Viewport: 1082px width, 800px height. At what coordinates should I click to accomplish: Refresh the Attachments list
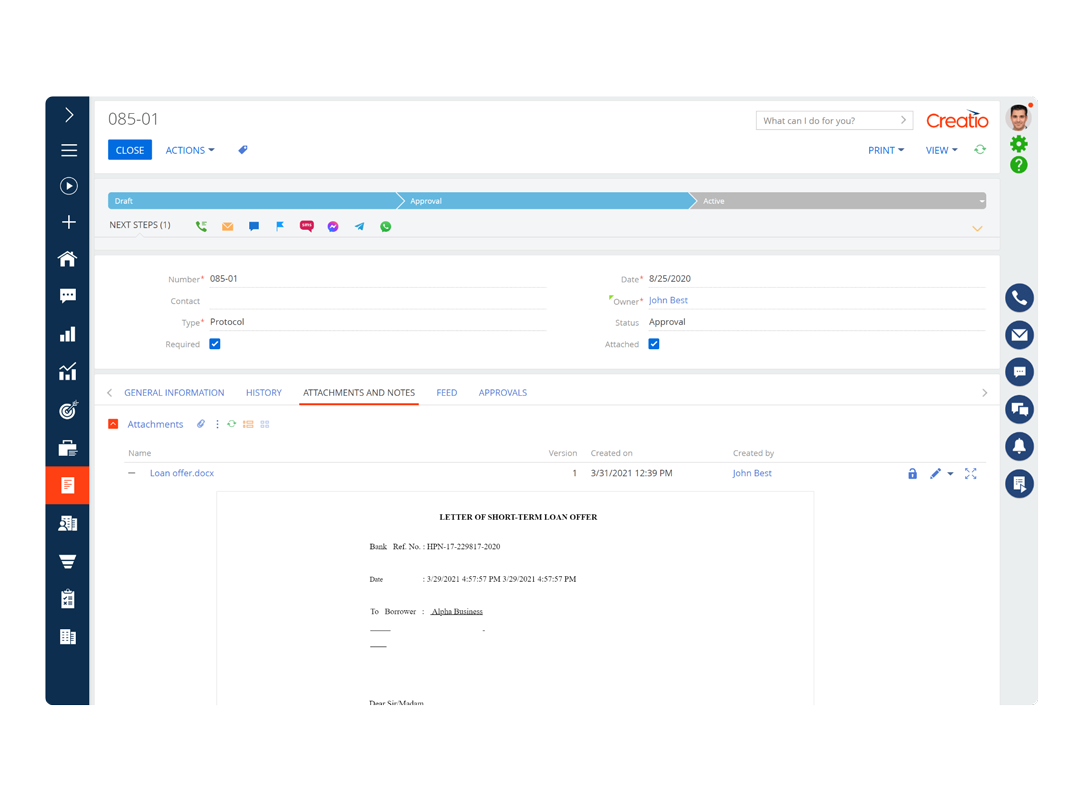(x=231, y=424)
